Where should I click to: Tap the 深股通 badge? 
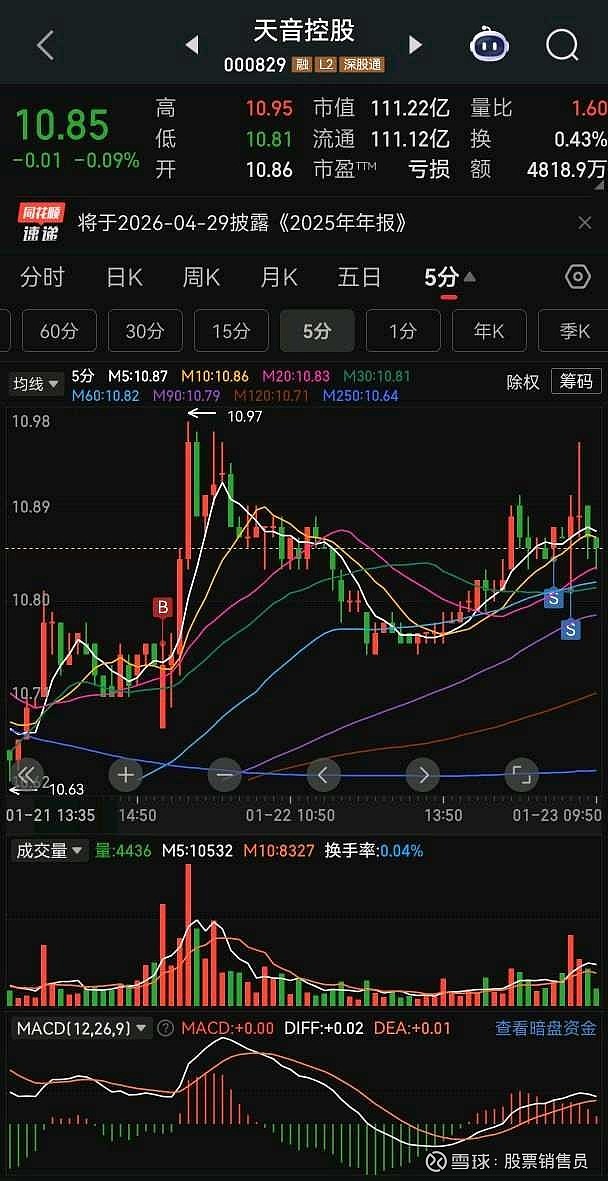coord(362,66)
